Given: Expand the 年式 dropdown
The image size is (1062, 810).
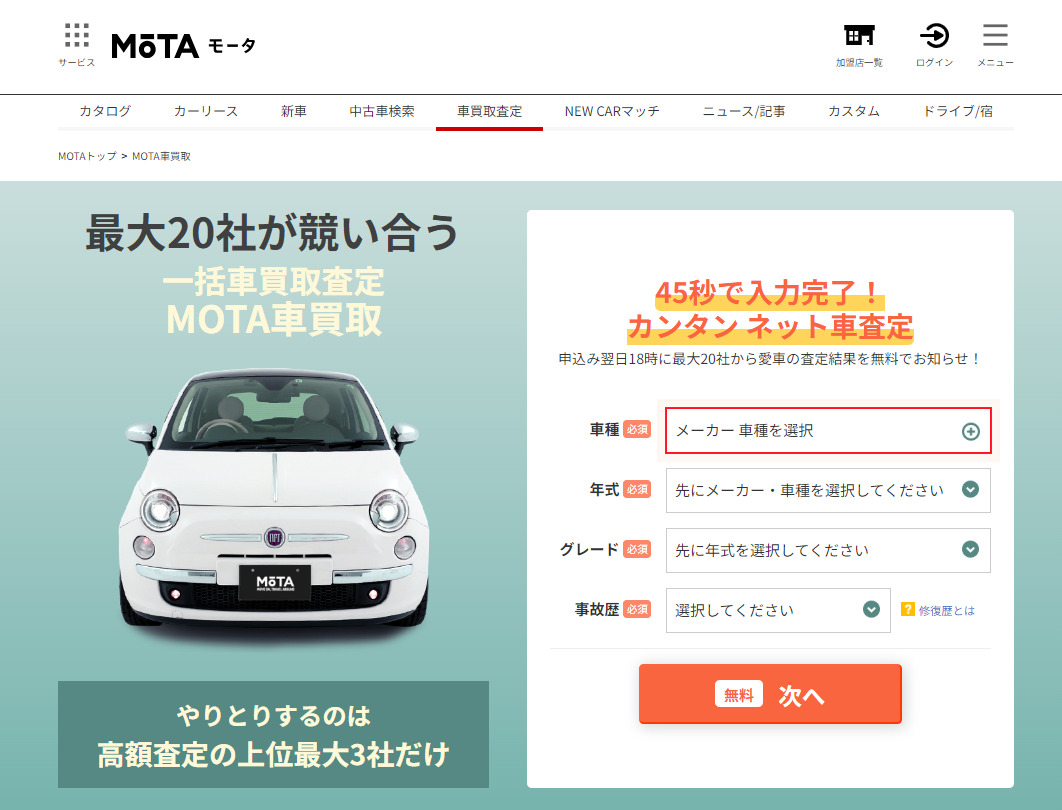Looking at the screenshot, I should point(828,490).
